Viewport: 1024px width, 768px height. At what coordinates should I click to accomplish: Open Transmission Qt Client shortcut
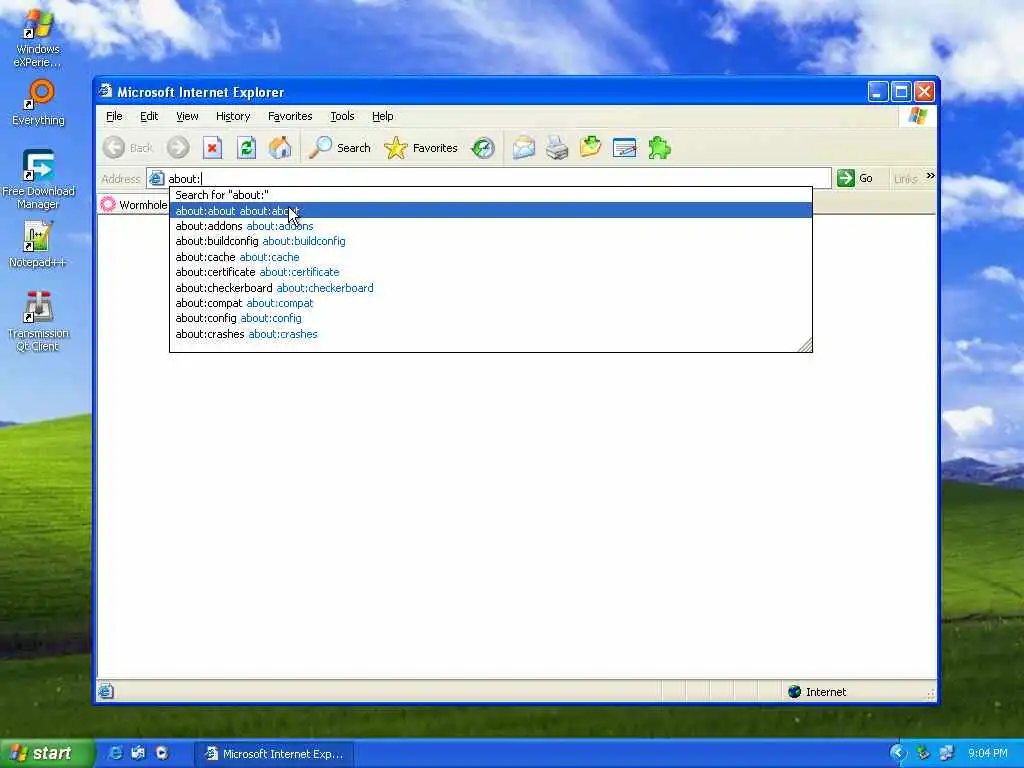38,321
